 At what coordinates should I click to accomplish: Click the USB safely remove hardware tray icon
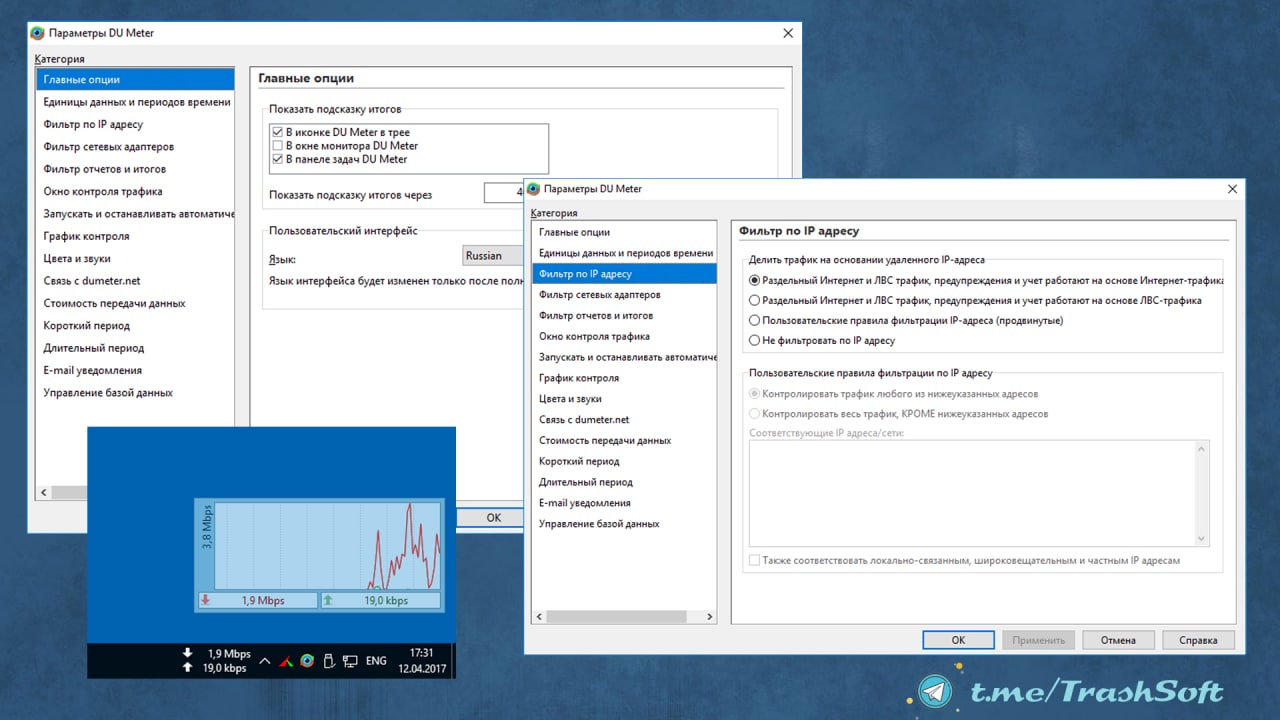tap(328, 660)
